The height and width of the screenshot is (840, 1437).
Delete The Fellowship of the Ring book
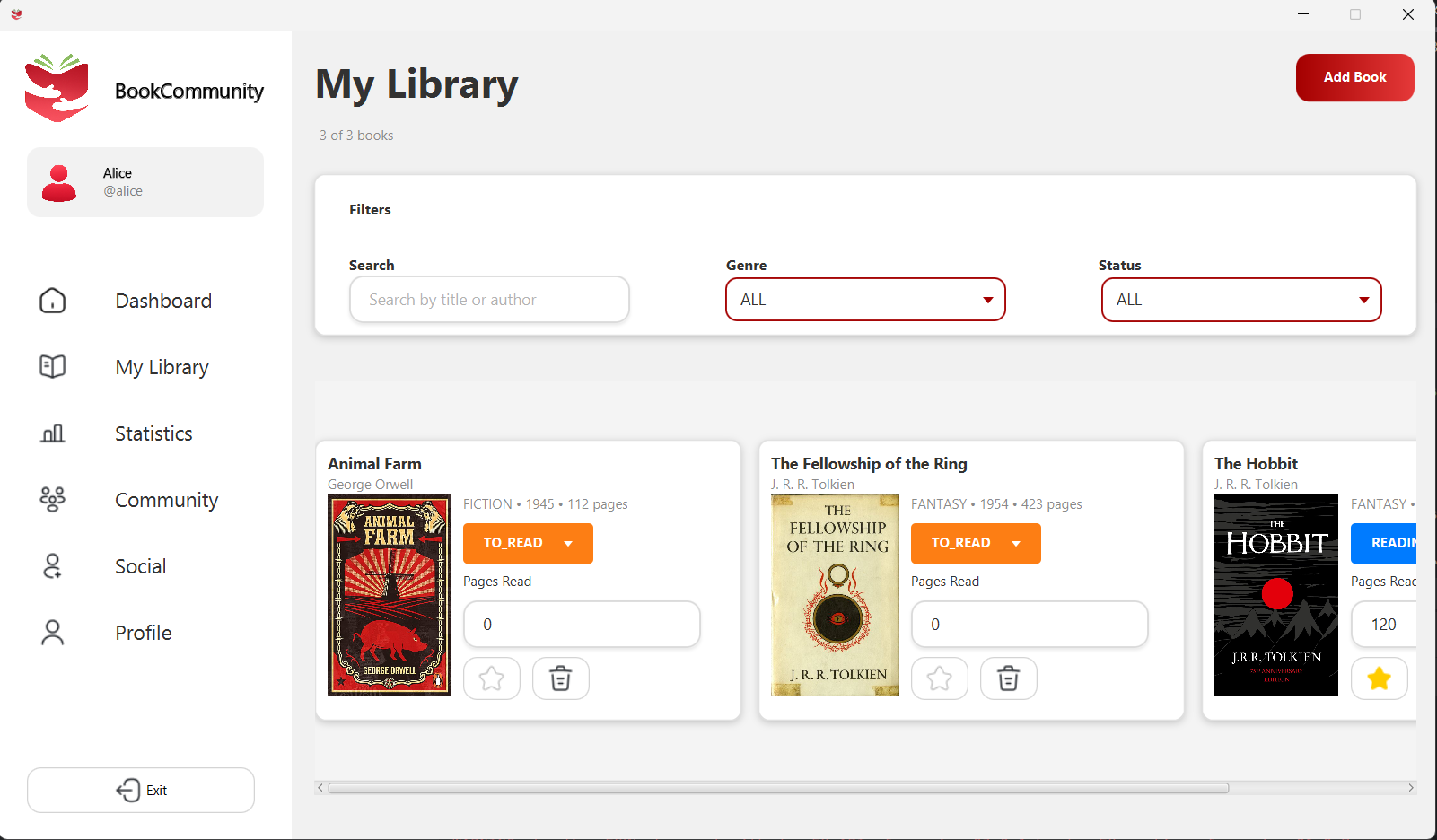click(1008, 678)
